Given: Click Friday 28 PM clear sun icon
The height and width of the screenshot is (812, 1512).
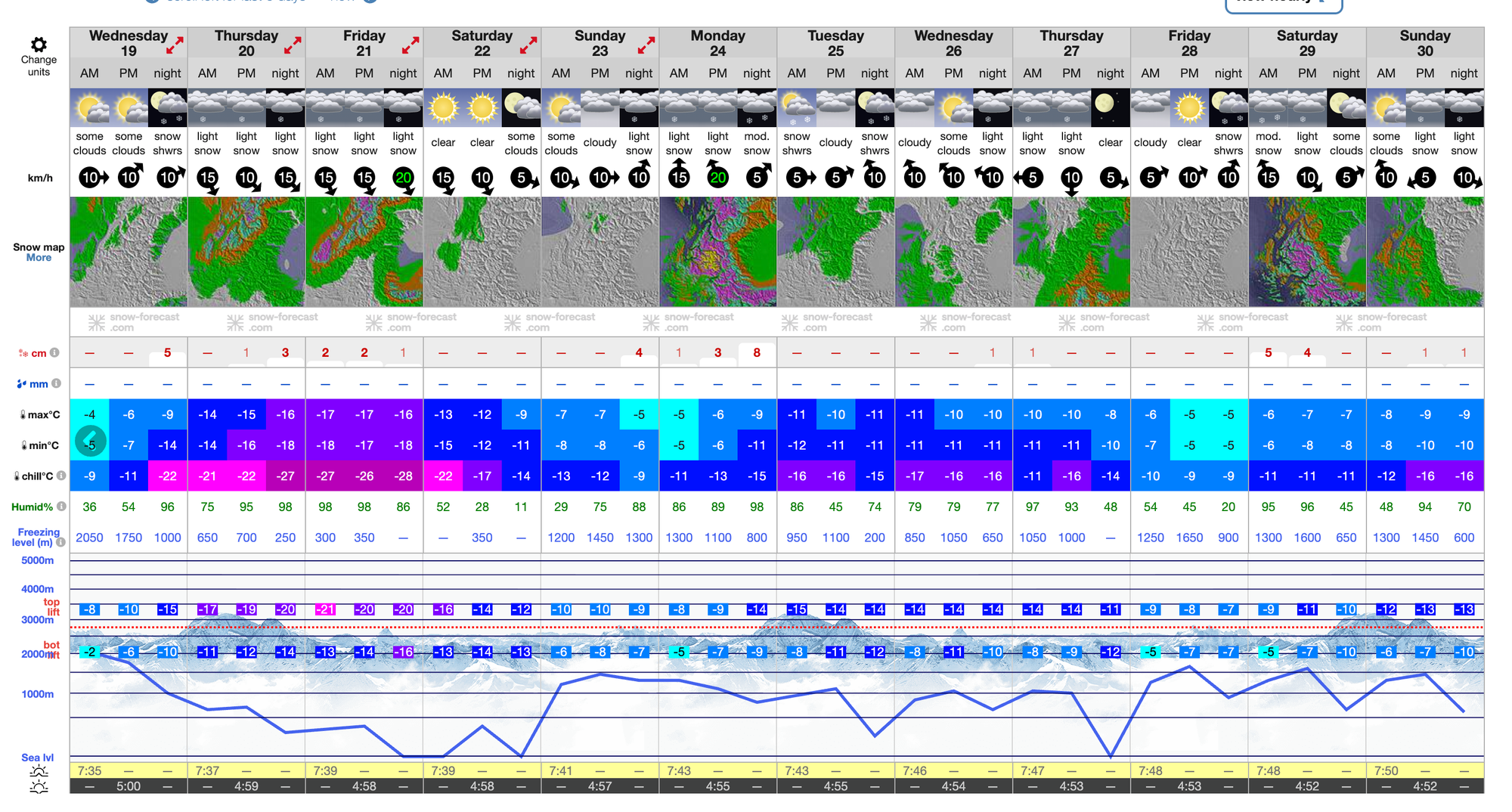Looking at the screenshot, I should (x=1189, y=108).
